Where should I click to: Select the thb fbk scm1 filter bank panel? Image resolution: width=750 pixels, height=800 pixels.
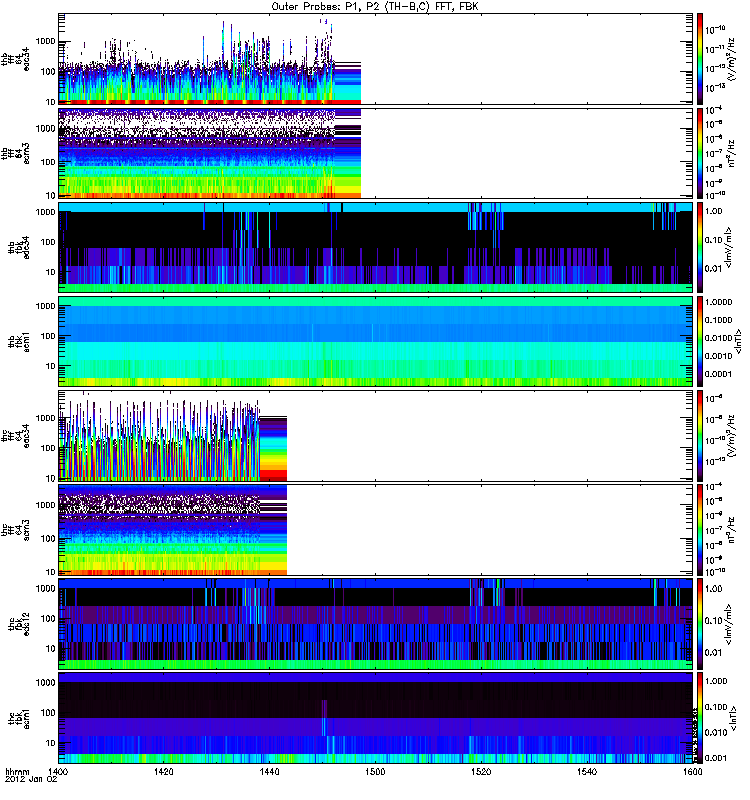coord(376,341)
